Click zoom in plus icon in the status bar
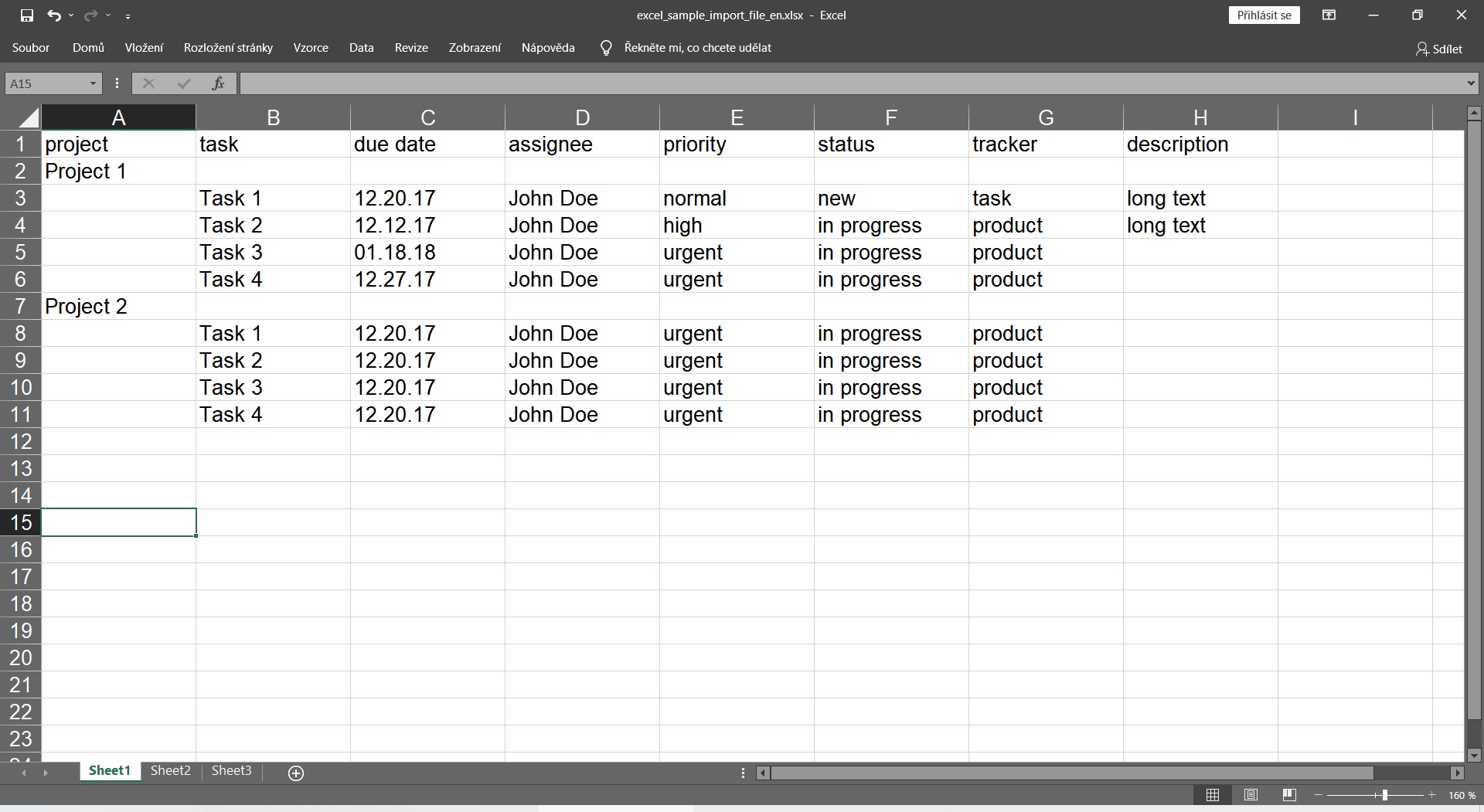The height and width of the screenshot is (812, 1484). point(1431,795)
